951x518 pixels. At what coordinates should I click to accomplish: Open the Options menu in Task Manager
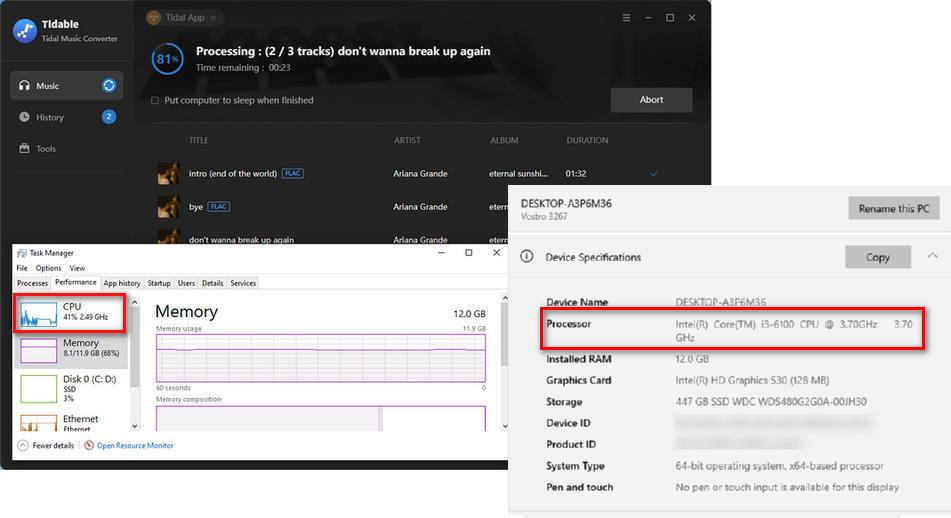tap(49, 268)
